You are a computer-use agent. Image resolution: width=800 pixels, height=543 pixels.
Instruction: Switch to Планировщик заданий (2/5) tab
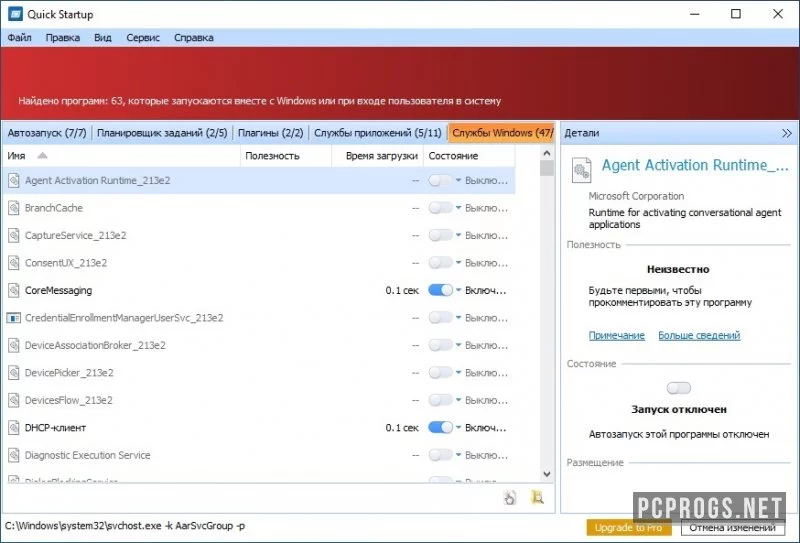162,133
